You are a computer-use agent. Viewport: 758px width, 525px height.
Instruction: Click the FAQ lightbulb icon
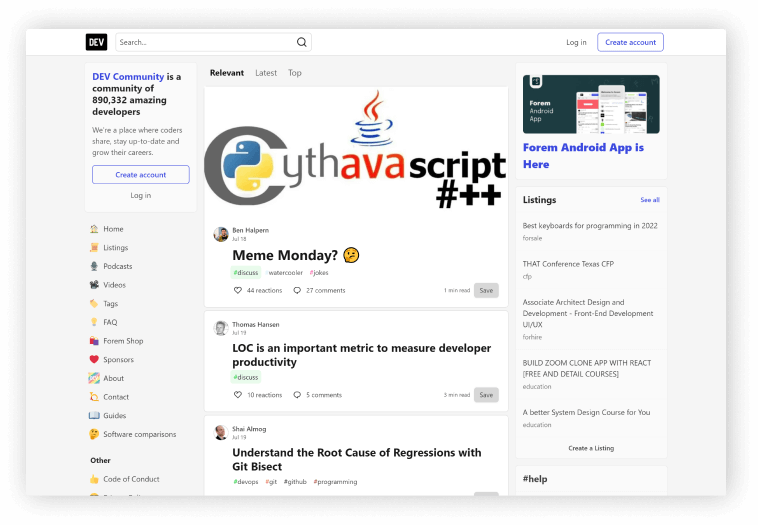click(94, 322)
